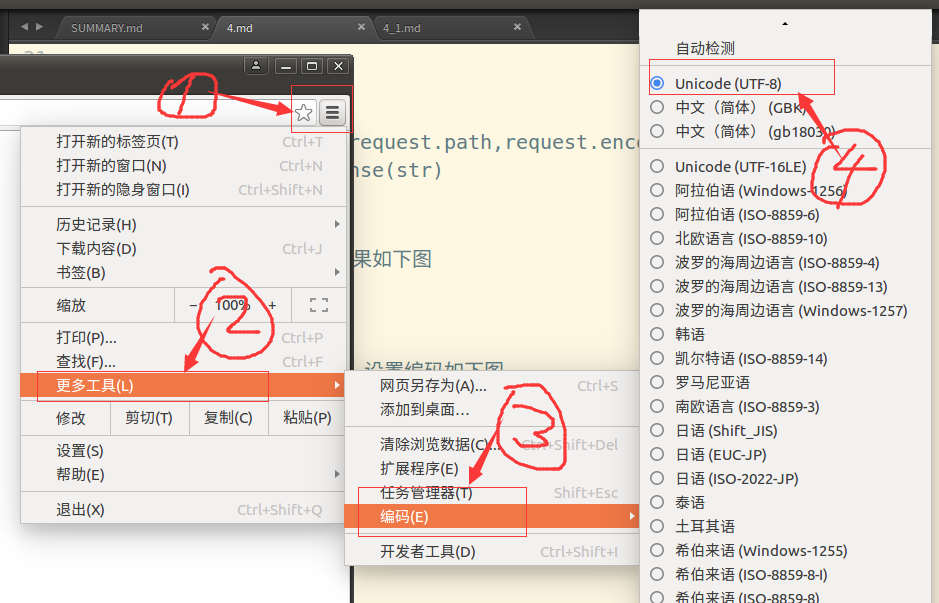The width and height of the screenshot is (939, 603).
Task: Click the 粘贴(P) button
Action: 307,418
